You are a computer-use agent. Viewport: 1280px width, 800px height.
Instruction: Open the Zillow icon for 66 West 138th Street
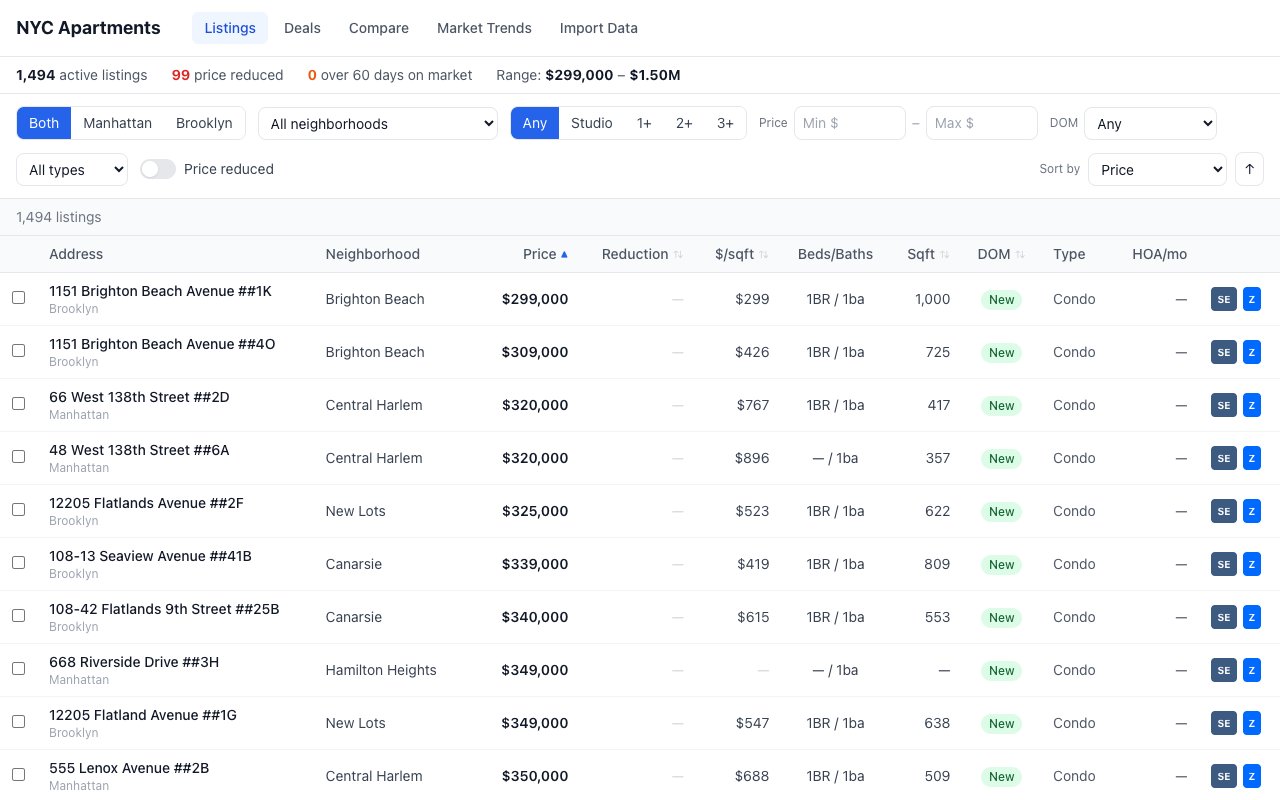click(x=1251, y=405)
